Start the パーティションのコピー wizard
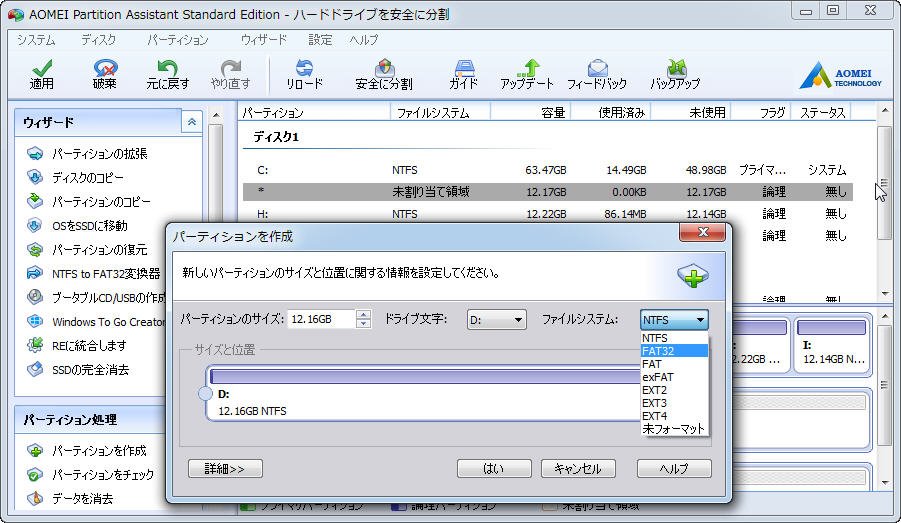Viewport: 901px width, 523px height. pyautogui.click(x=88, y=202)
